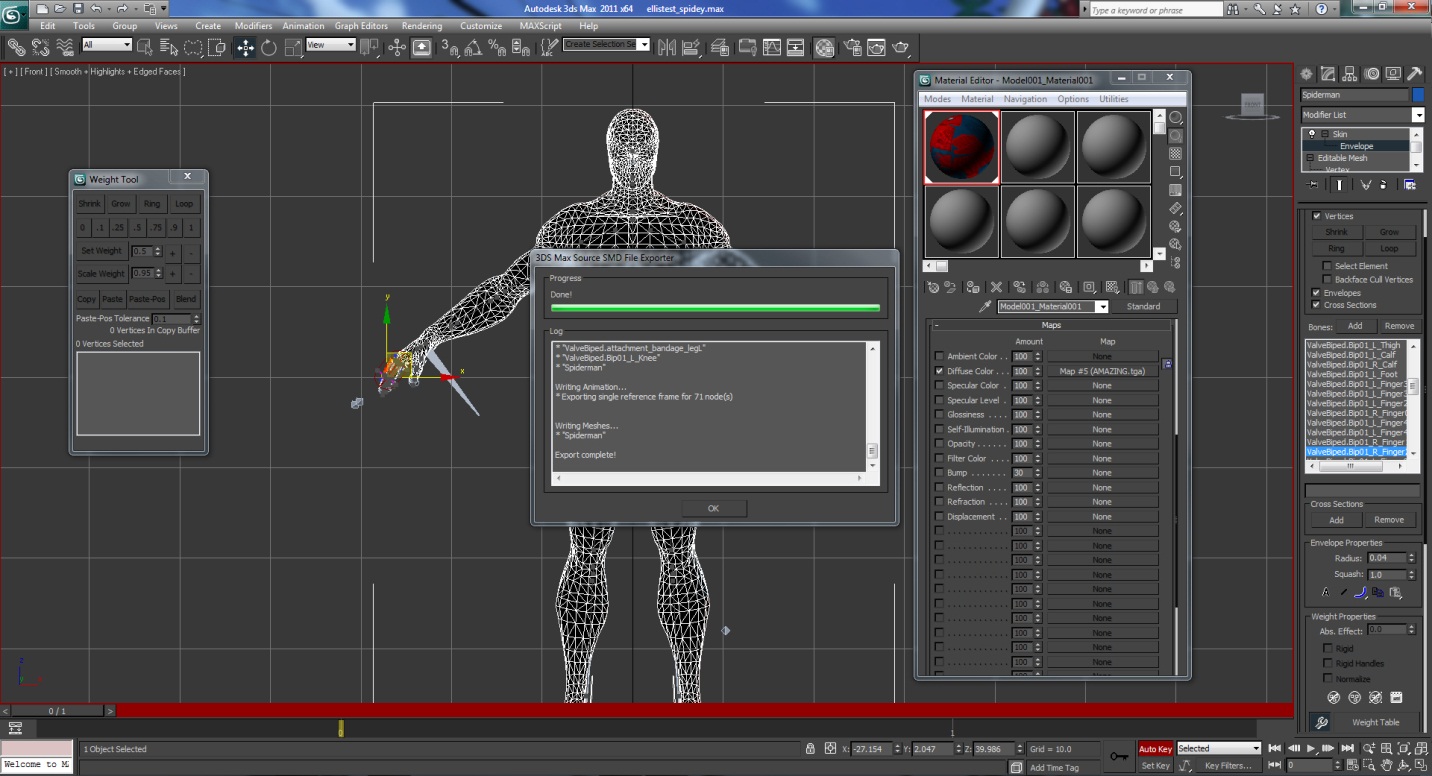Click the Spiderman object color swatch
1432x776 pixels.
click(1417, 95)
